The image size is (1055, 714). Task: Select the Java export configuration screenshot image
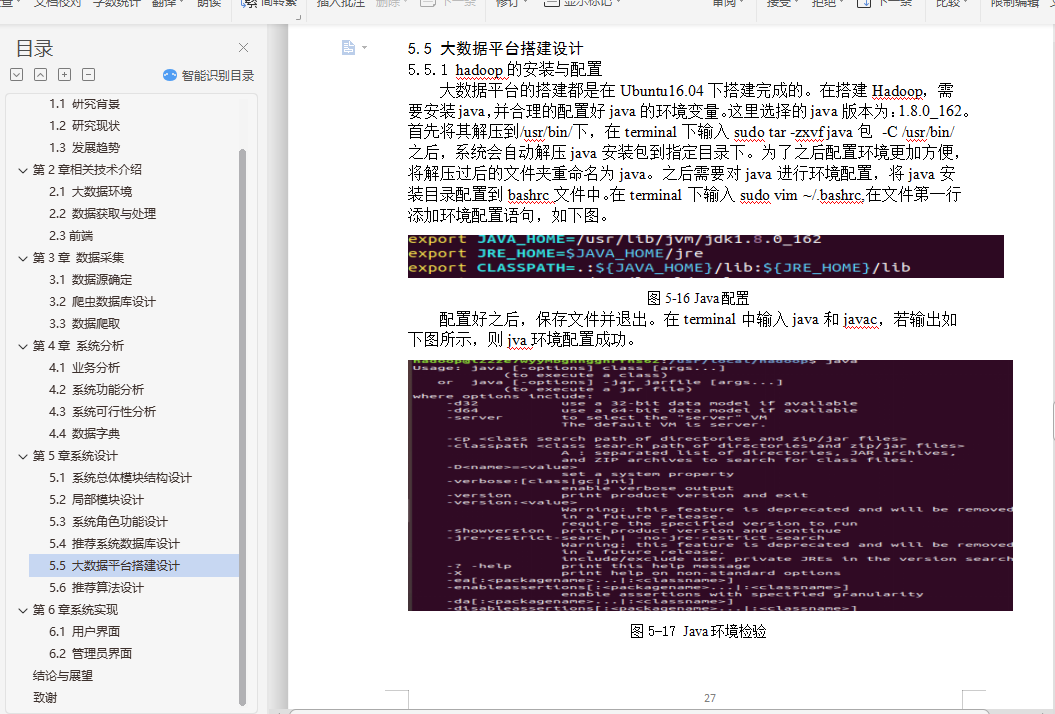point(706,256)
